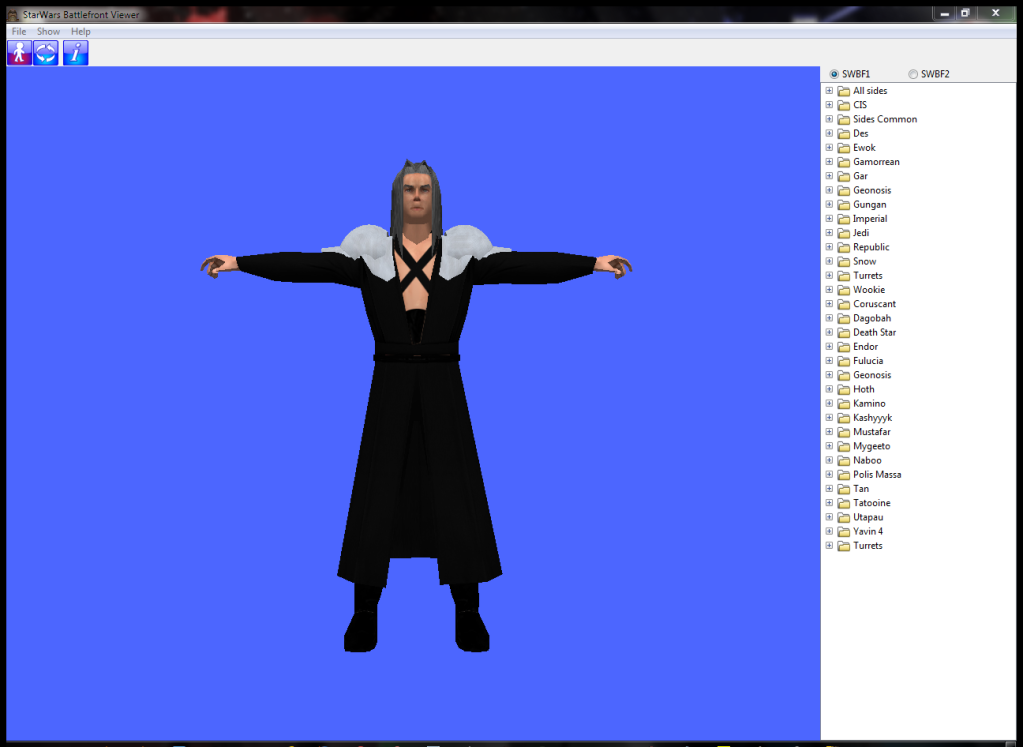The width and height of the screenshot is (1023, 747).
Task: Expand the Sides Common node
Action: 829,119
